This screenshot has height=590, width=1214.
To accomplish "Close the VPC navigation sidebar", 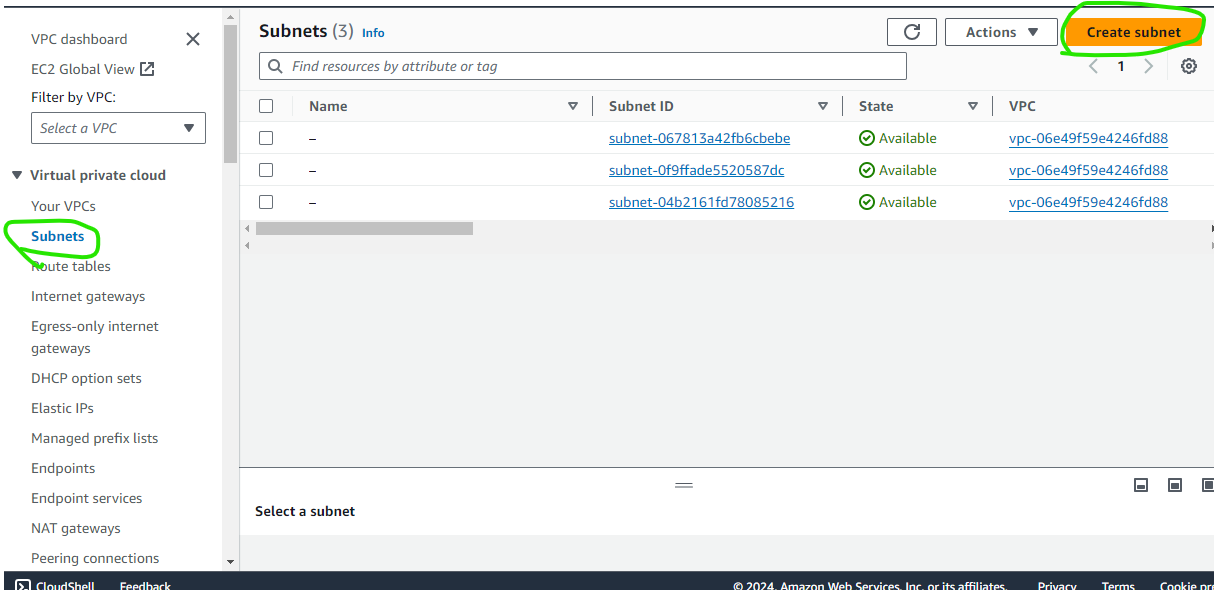I will pyautogui.click(x=193, y=39).
